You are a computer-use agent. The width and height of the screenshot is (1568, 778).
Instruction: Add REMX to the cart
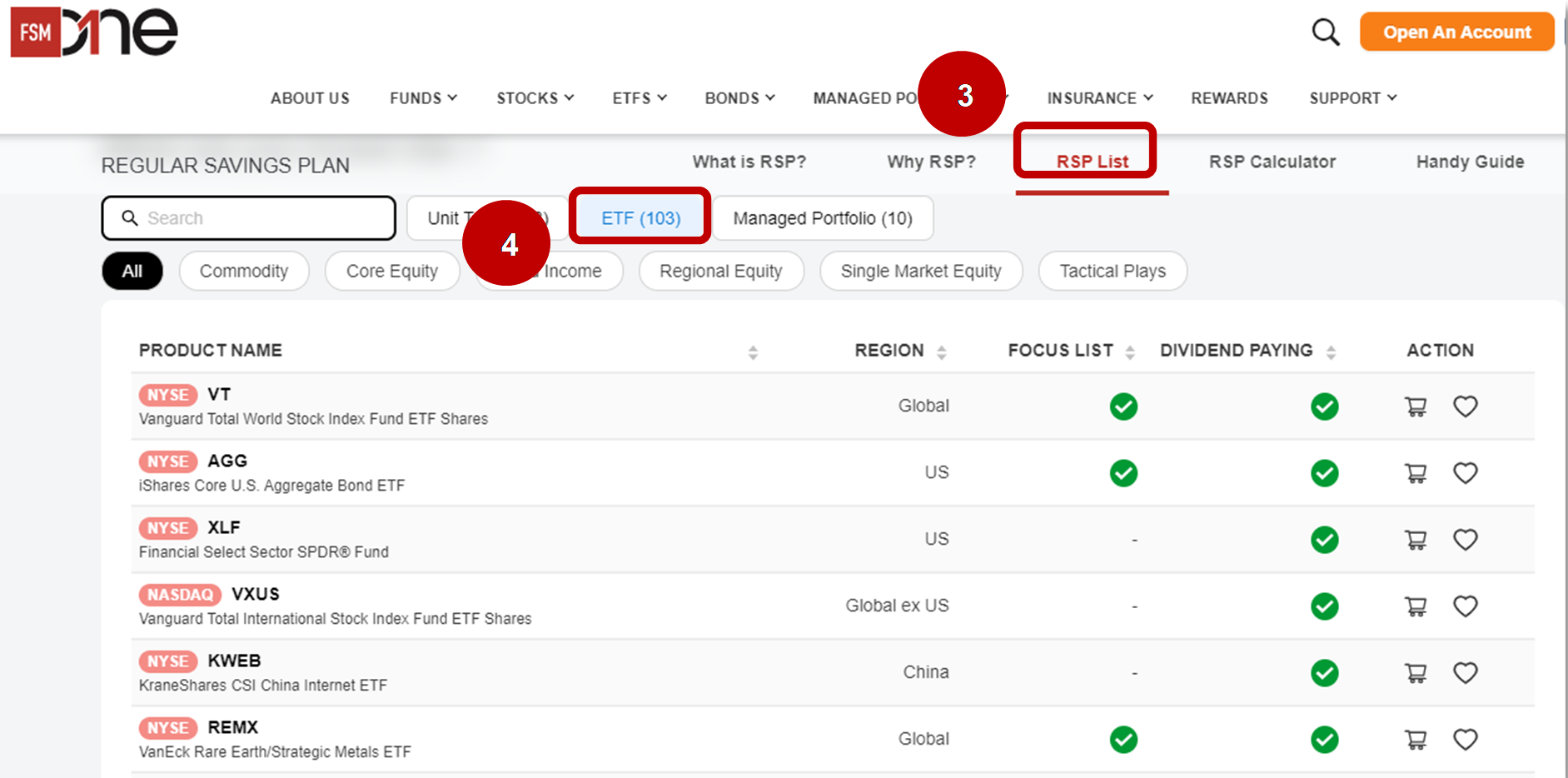click(x=1416, y=739)
